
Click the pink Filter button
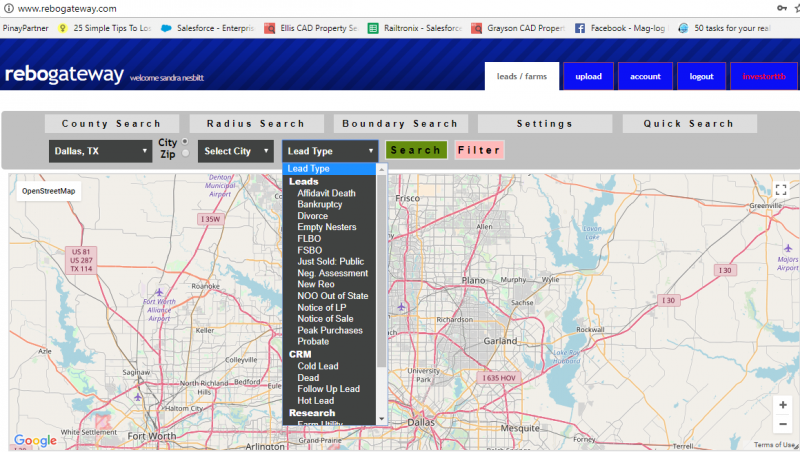click(x=479, y=150)
